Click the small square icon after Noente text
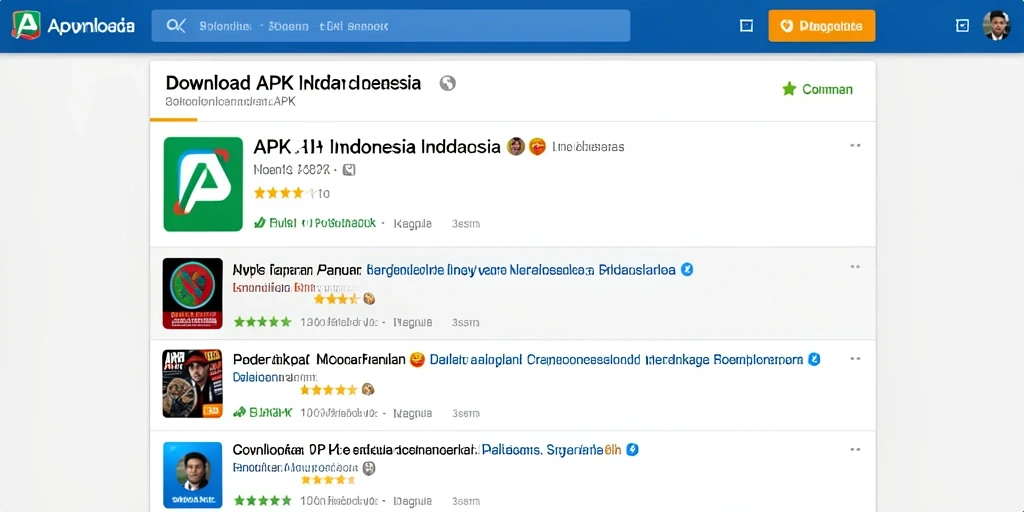 [349, 170]
